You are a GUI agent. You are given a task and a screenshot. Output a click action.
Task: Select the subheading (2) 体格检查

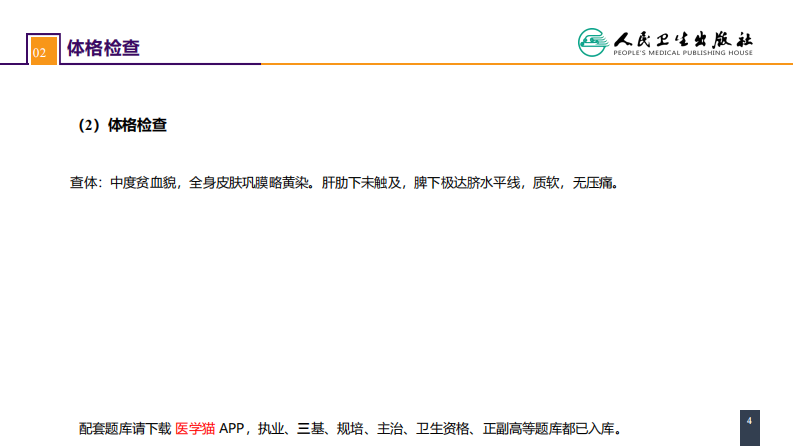click(122, 125)
